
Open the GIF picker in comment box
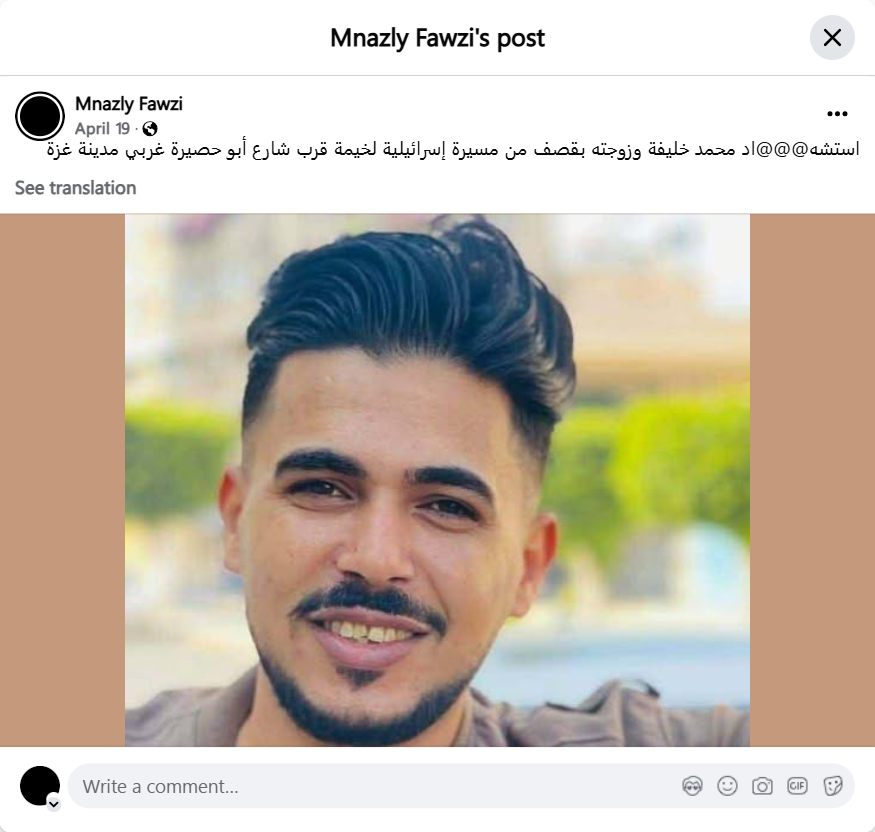click(x=797, y=786)
